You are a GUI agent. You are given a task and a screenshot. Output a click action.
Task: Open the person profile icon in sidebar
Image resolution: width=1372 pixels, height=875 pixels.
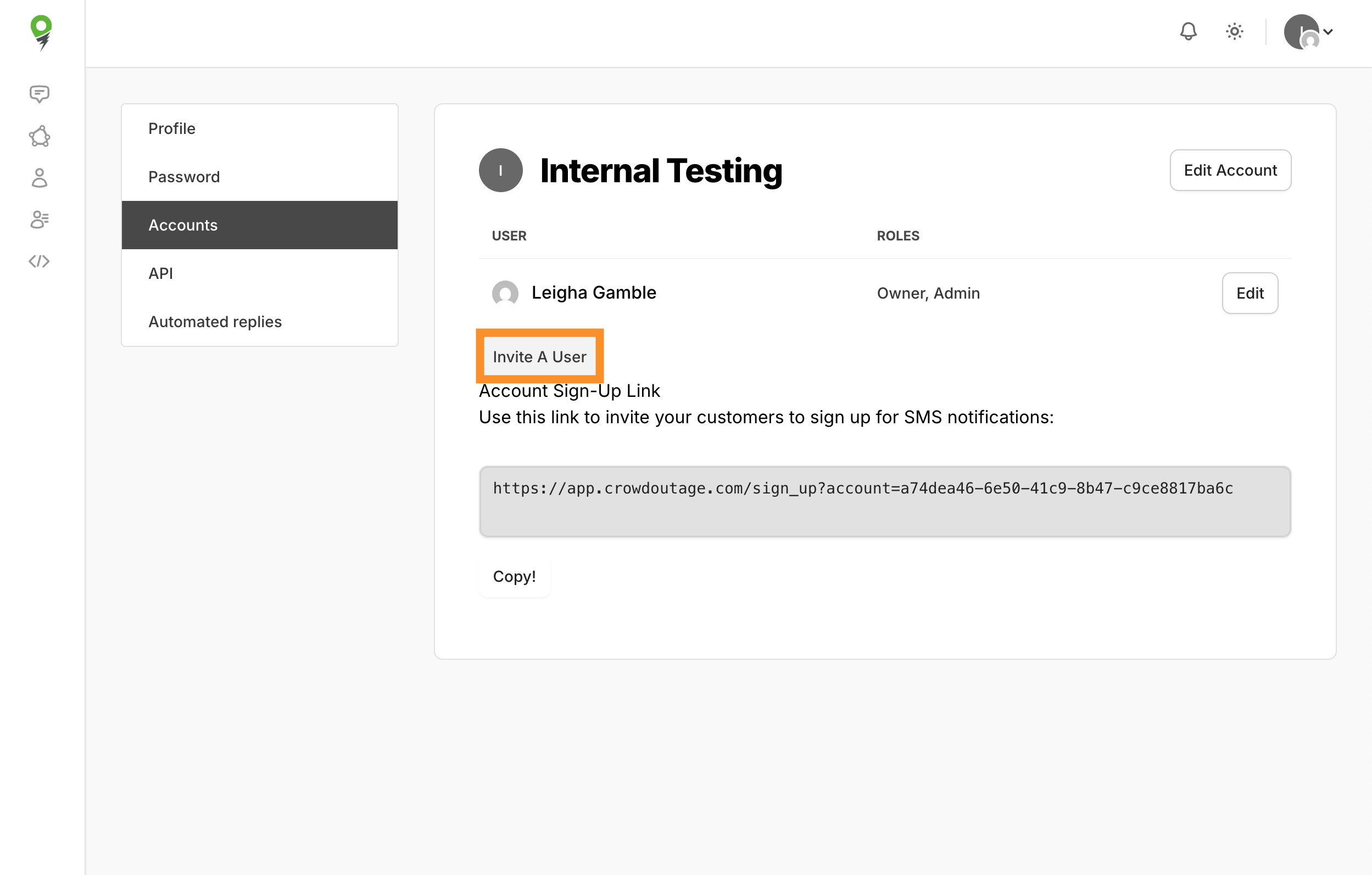39,178
